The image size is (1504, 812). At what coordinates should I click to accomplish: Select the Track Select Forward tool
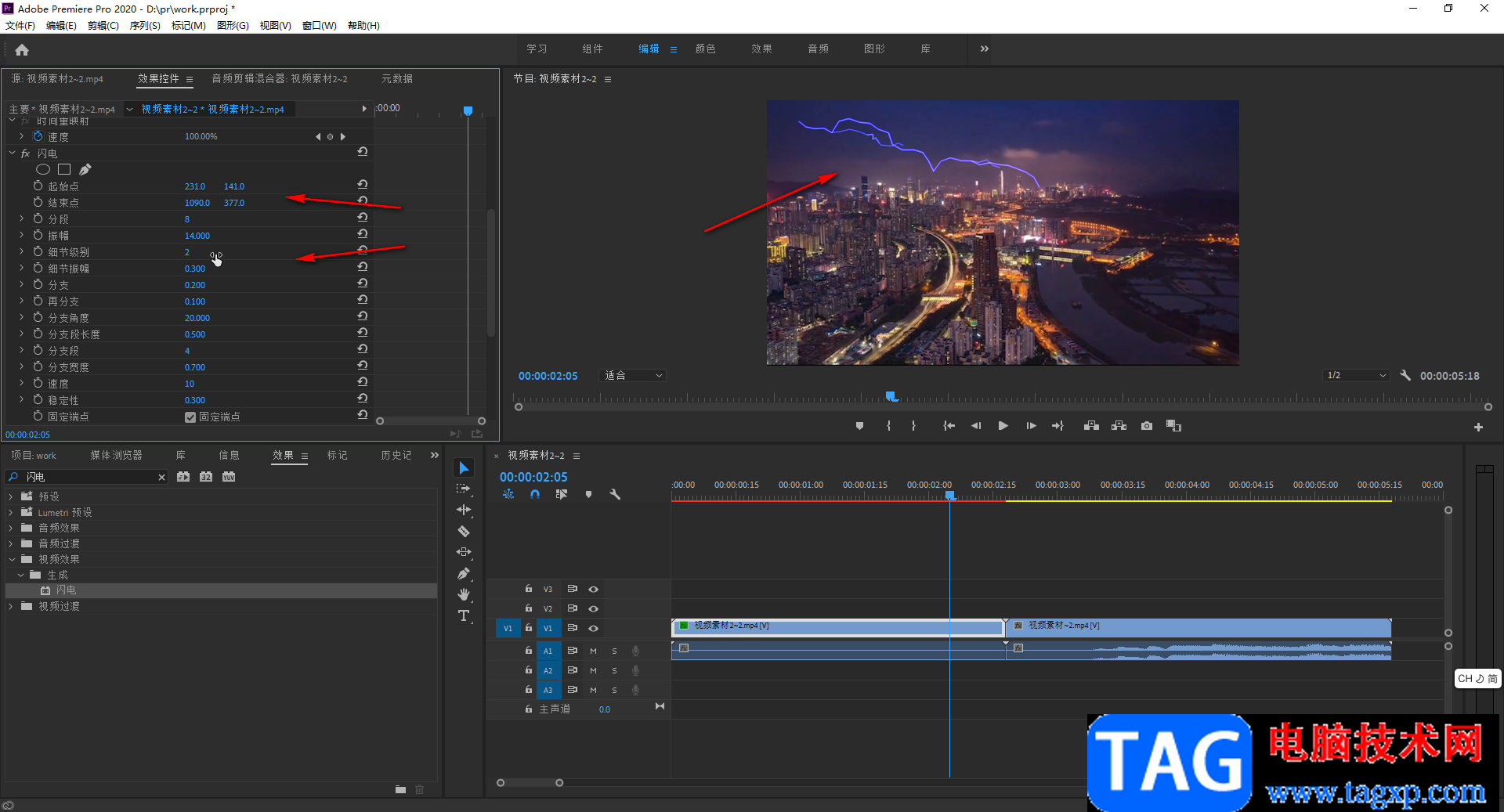point(464,489)
